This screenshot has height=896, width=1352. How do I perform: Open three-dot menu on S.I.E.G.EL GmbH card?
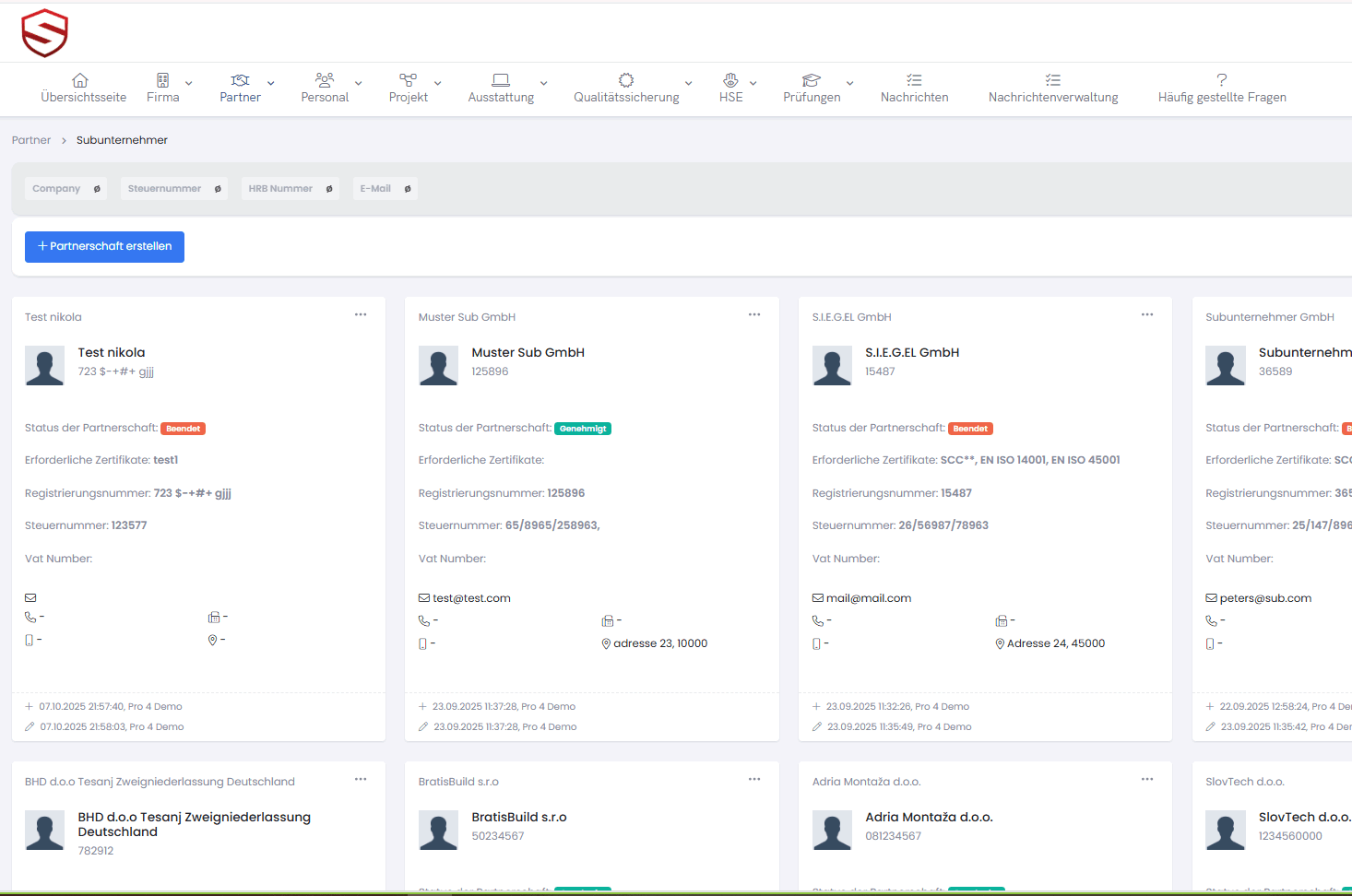(1147, 315)
